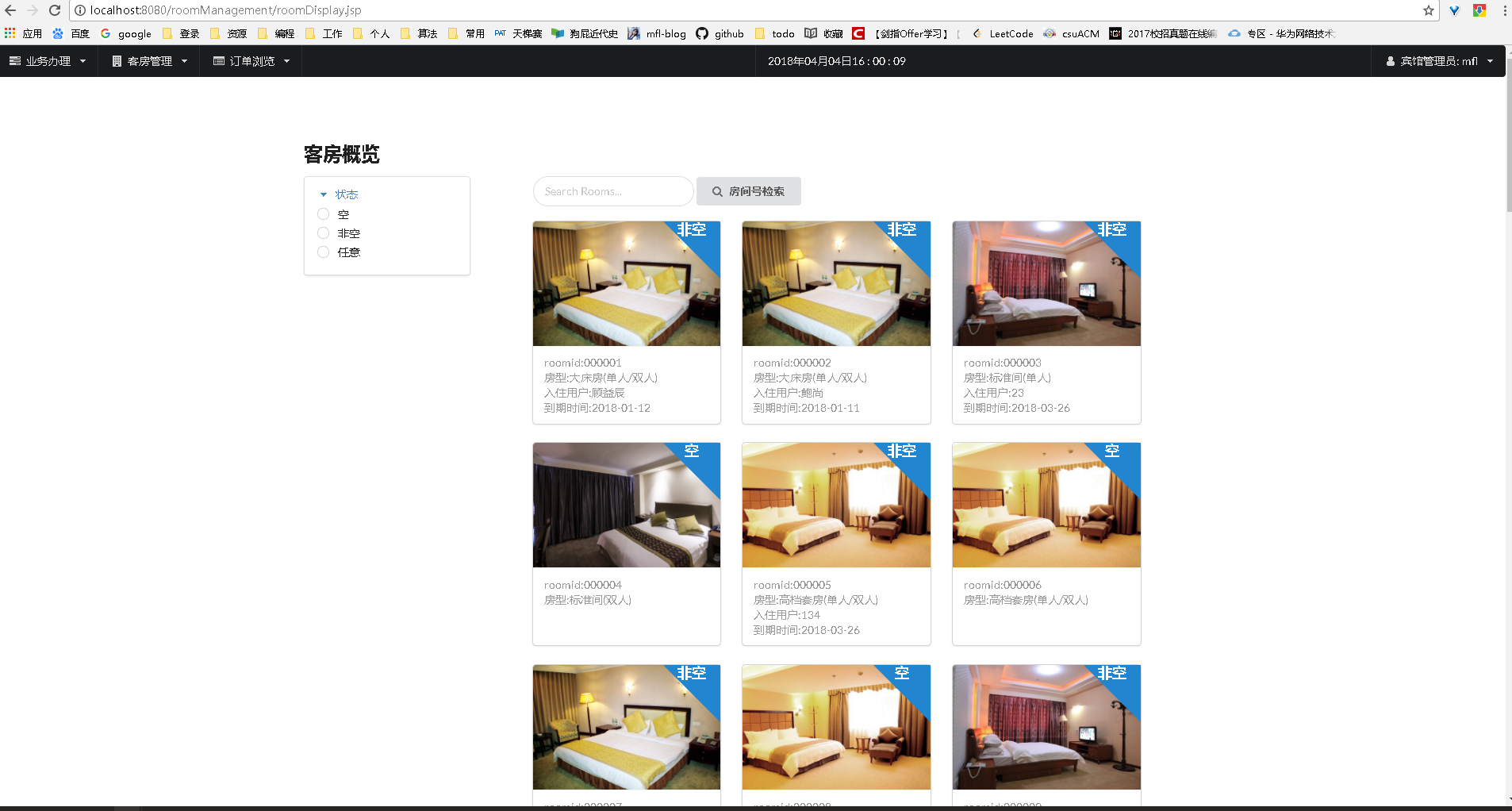Viewport: 1512px width, 811px height.
Task: Open room 000004 photo thumbnail
Action: pyautogui.click(x=627, y=505)
